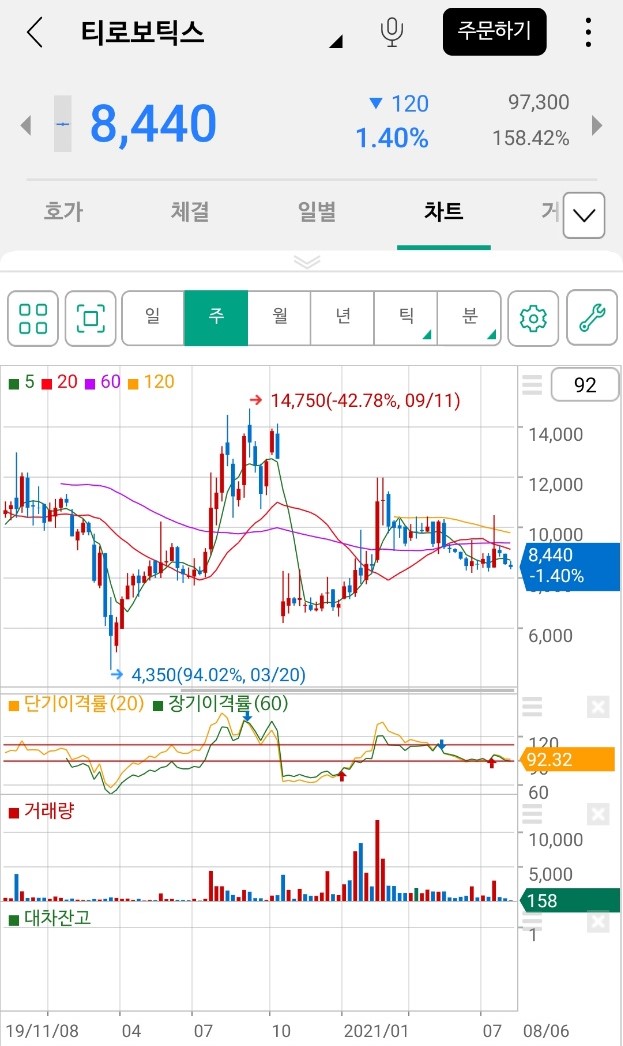Close the 거래량 volume panel
623x1046 pixels.
coord(598,814)
